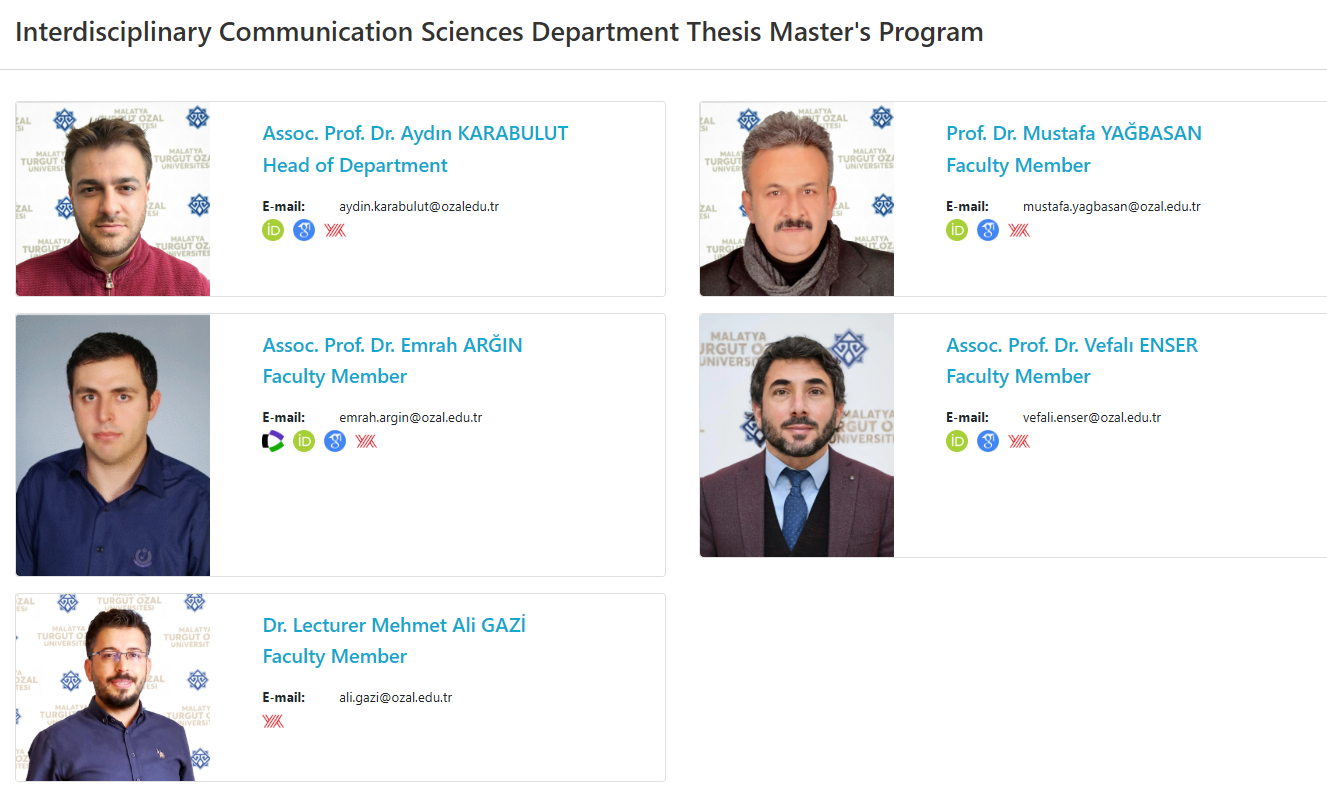Image resolution: width=1327 pixels, height=798 pixels.
Task: Click Aydın Karabulut's YÖK Akademik icon
Action: [335, 231]
